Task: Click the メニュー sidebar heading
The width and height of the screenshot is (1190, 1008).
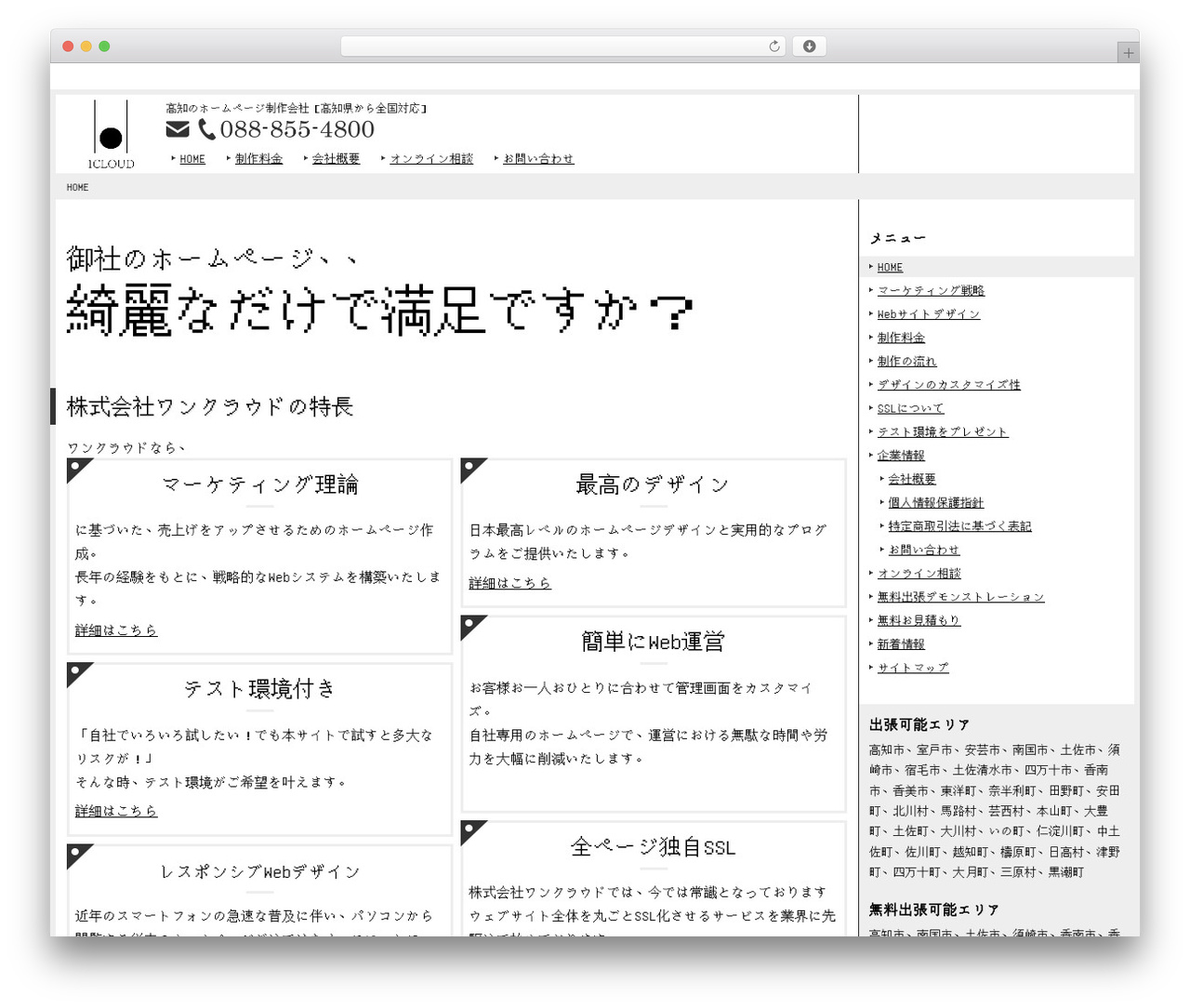Action: [x=897, y=238]
